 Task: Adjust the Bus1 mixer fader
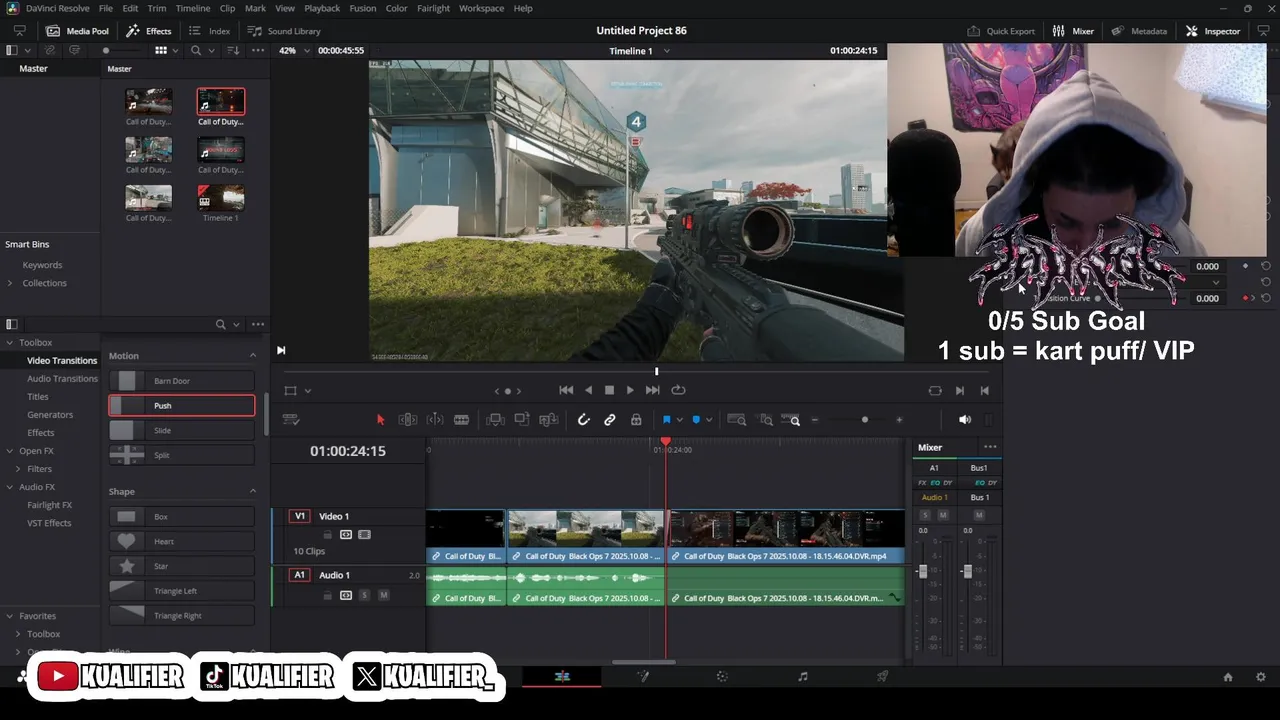click(967, 571)
